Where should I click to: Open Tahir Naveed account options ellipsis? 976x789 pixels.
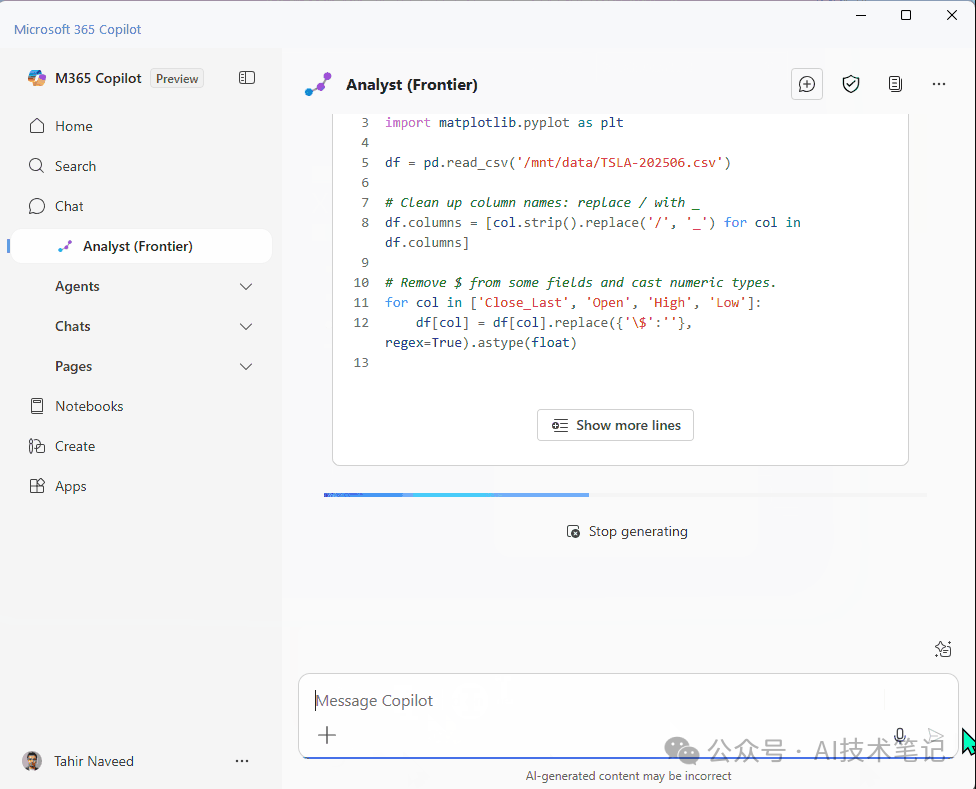[242, 761]
